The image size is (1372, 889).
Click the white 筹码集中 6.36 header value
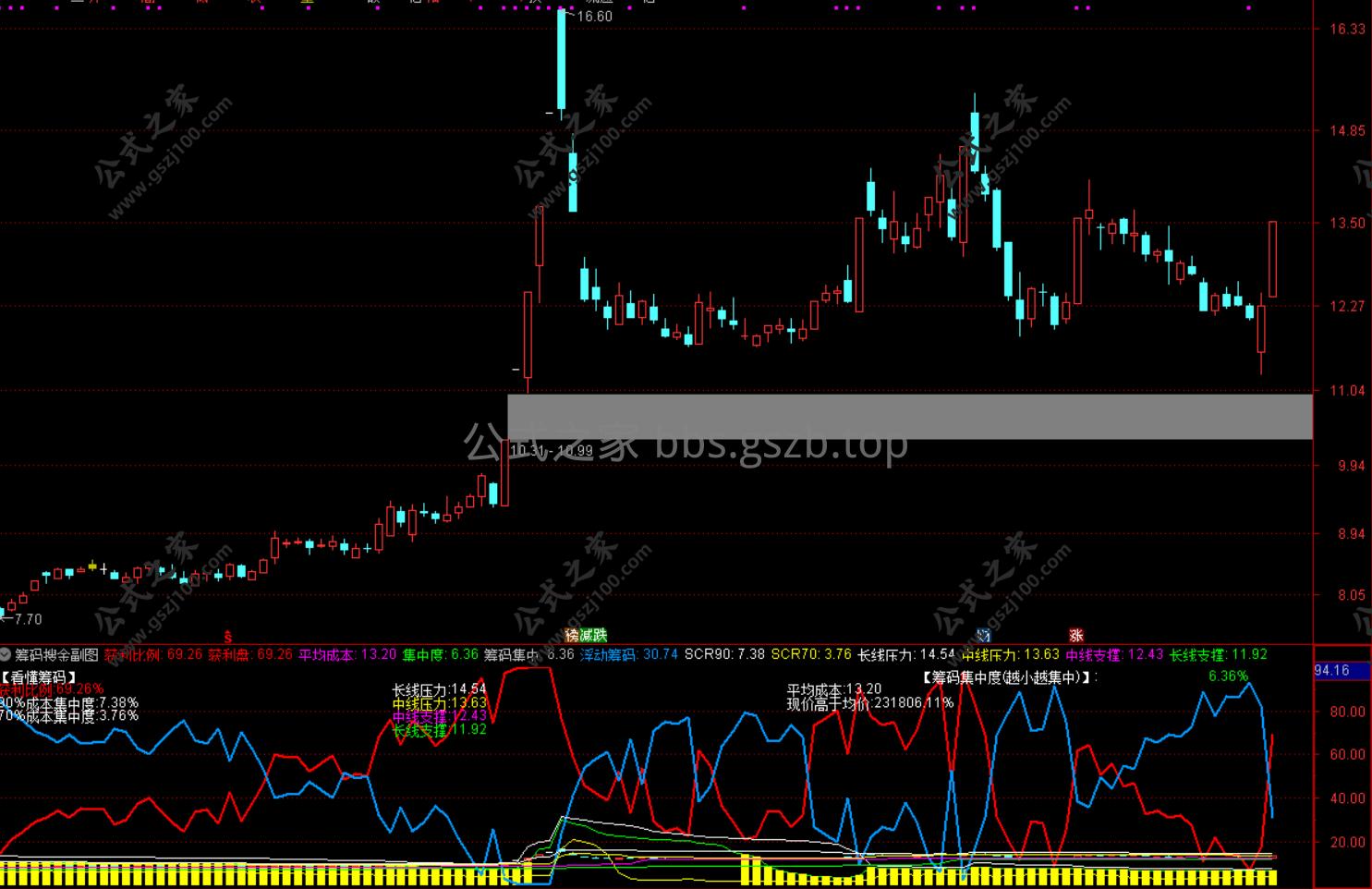click(529, 655)
